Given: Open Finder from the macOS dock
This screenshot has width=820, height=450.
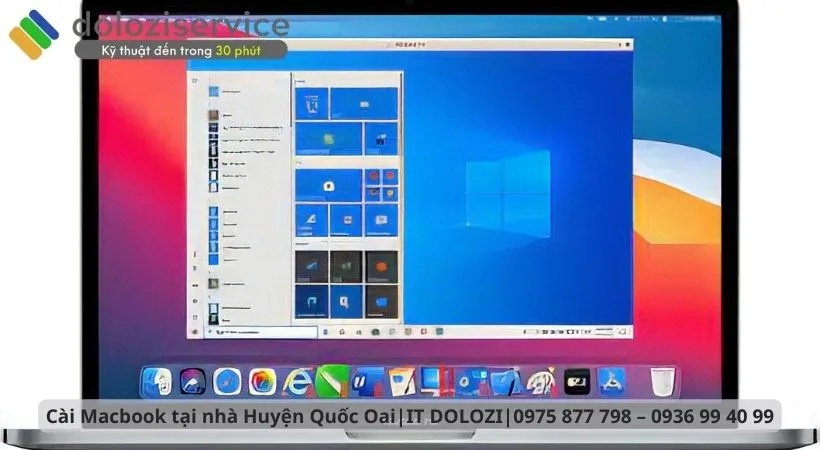Looking at the screenshot, I should coord(157,381).
